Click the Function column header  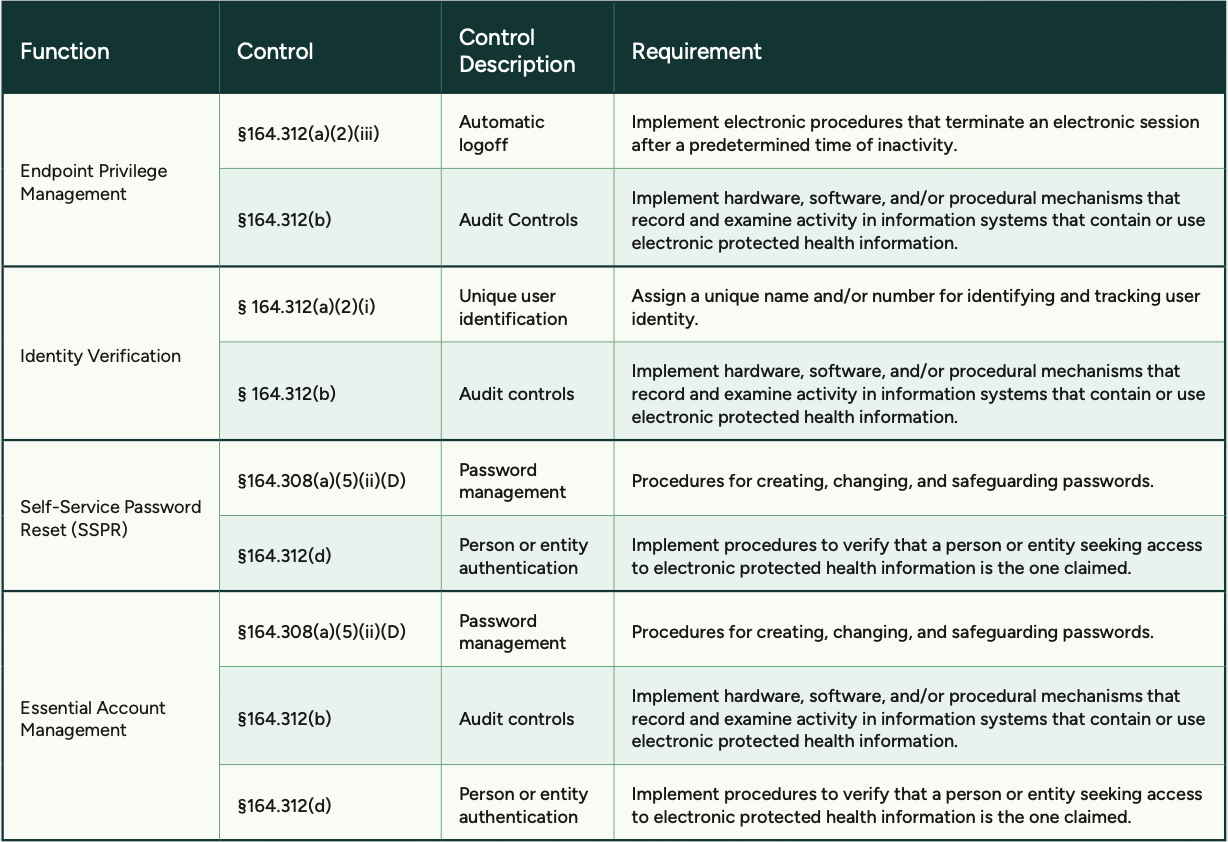65,51
